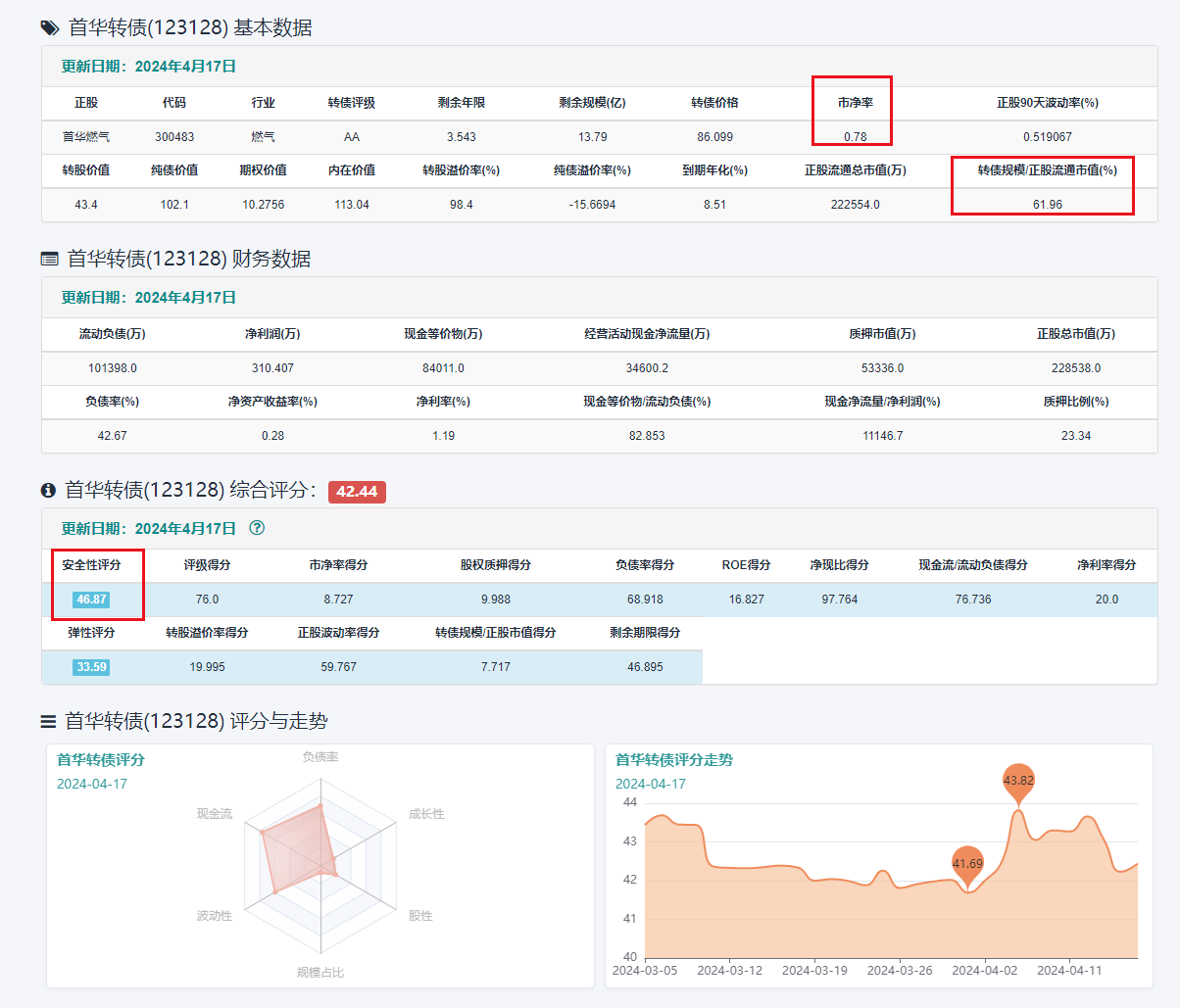Viewport: 1180px width, 1008px height.
Task: Select the blue 33.59 elasticity score badge
Action: 91,667
